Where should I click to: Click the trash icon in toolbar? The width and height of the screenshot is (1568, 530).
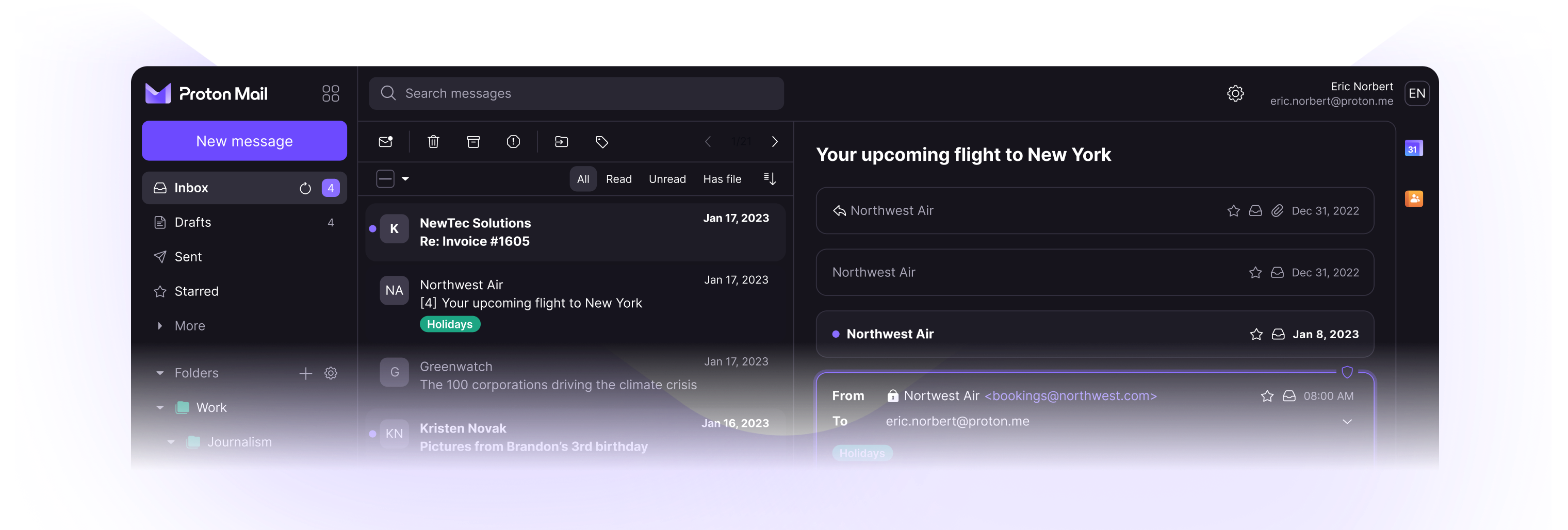(x=433, y=142)
